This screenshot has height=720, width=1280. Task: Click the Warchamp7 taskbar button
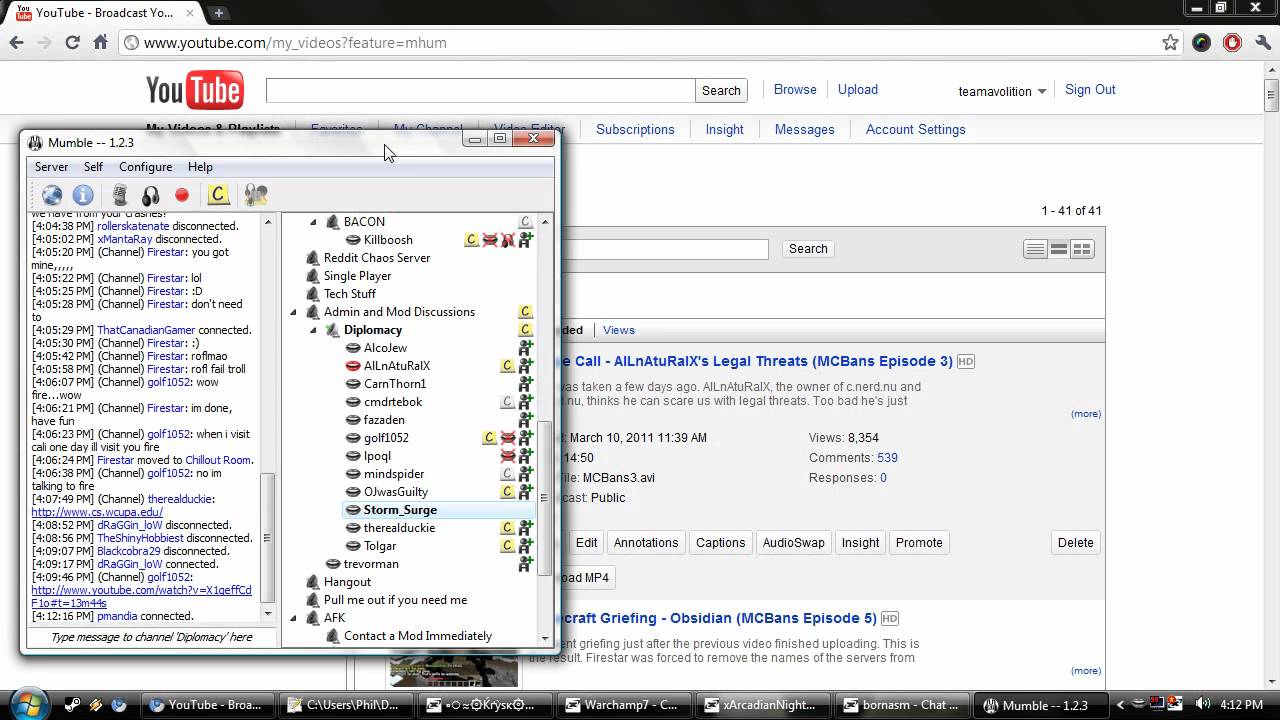point(626,705)
